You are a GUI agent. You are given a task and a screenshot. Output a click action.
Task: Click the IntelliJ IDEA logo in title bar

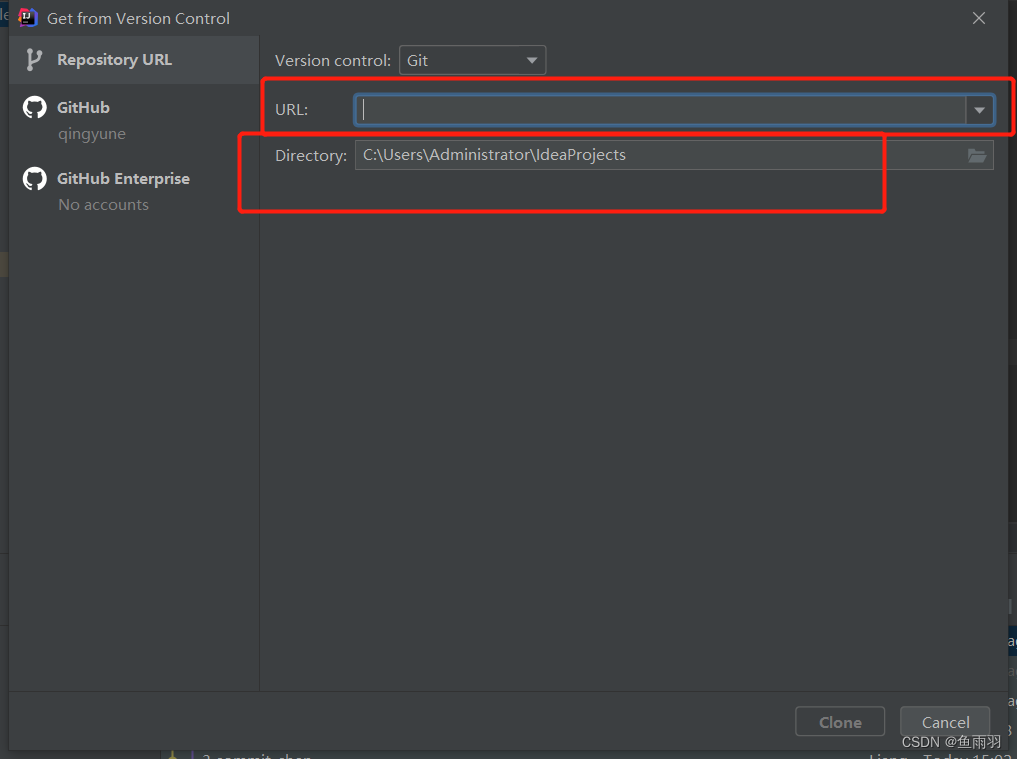pyautogui.click(x=28, y=18)
